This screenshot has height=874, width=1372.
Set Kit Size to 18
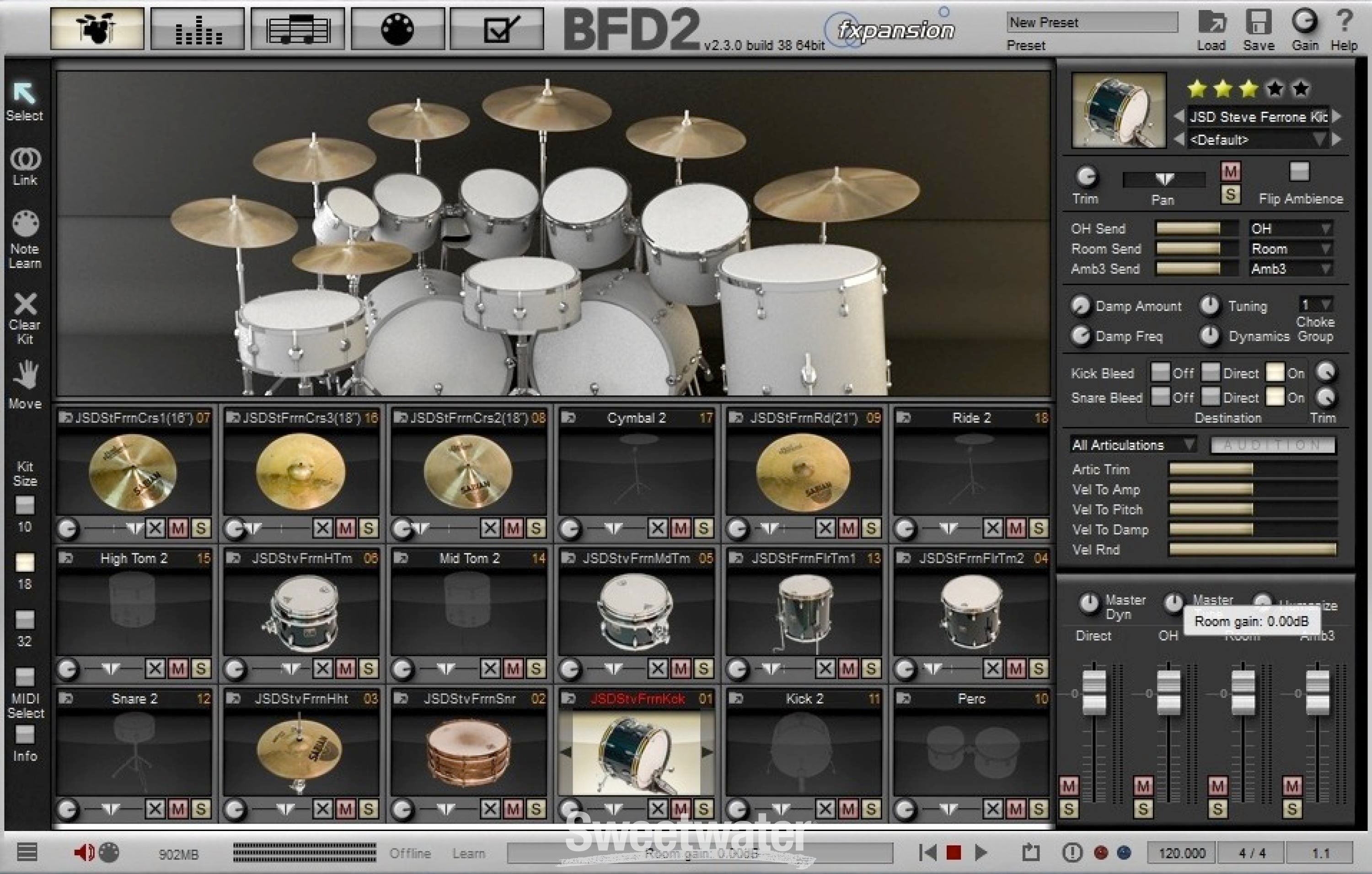click(x=25, y=562)
